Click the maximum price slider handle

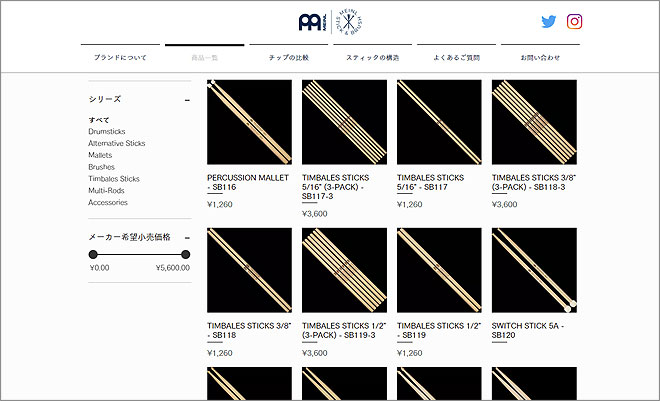186,255
